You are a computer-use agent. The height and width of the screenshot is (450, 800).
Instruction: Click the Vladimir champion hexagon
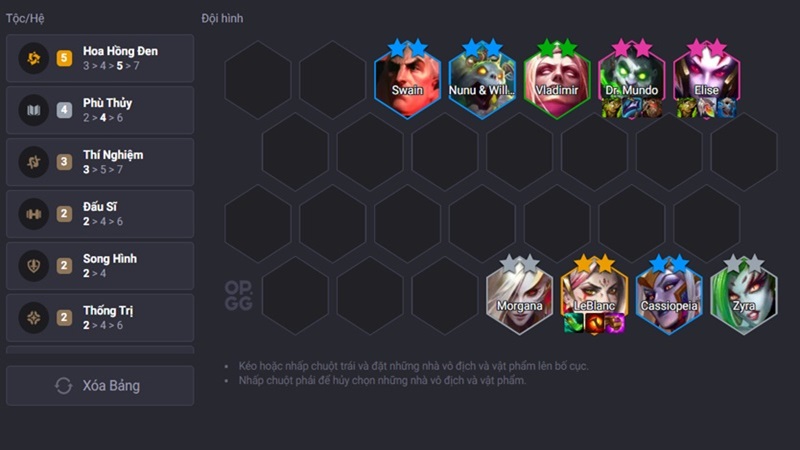pyautogui.click(x=557, y=81)
